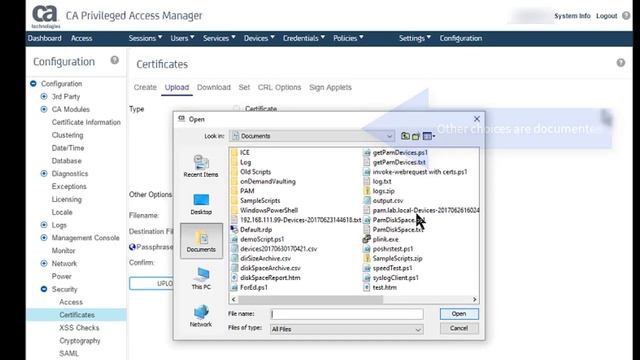This screenshot has width=640, height=360.
Task: Open the Credentials menu dropdown
Action: [304, 38]
